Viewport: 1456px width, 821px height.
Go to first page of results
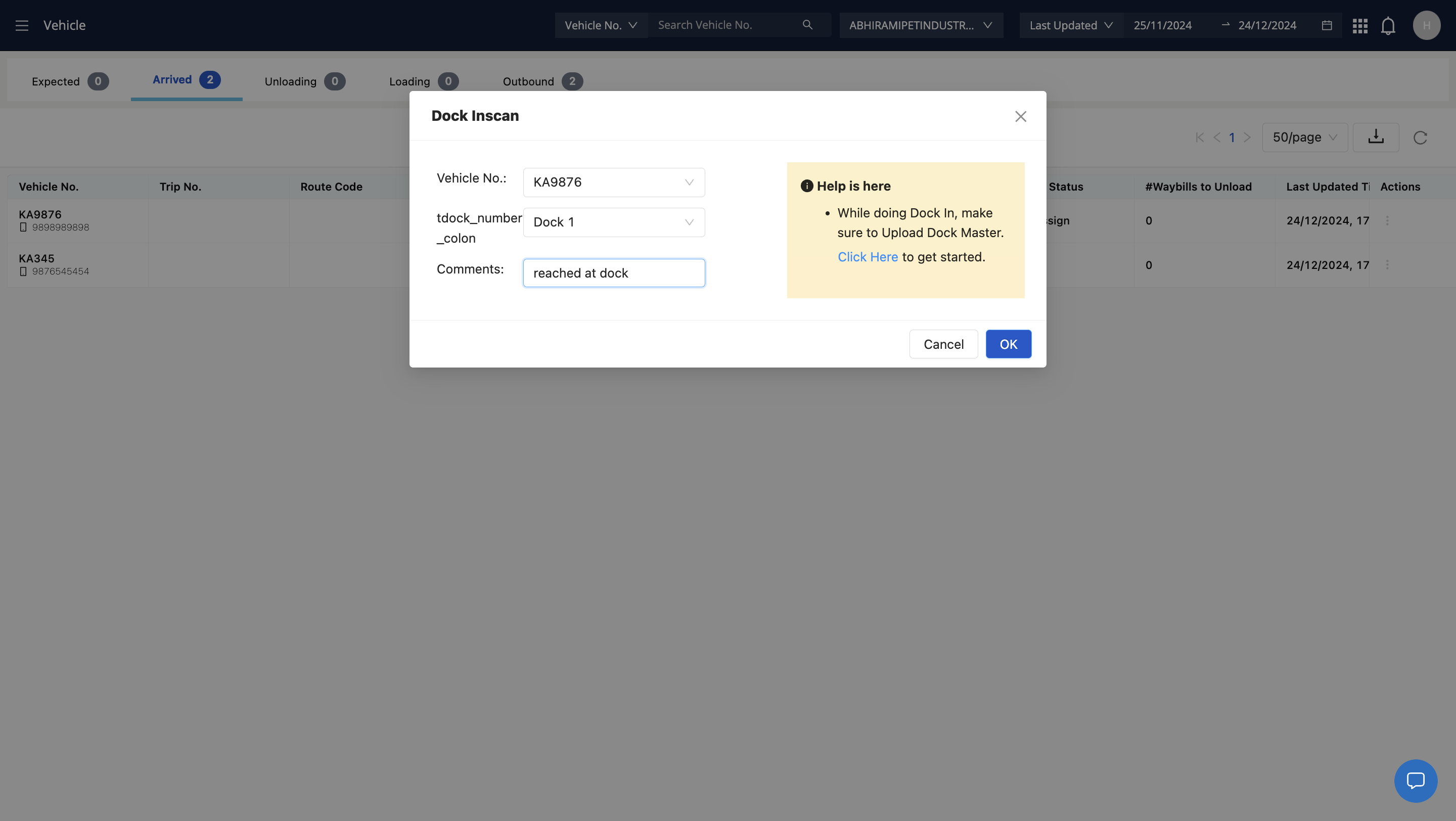click(x=1200, y=138)
